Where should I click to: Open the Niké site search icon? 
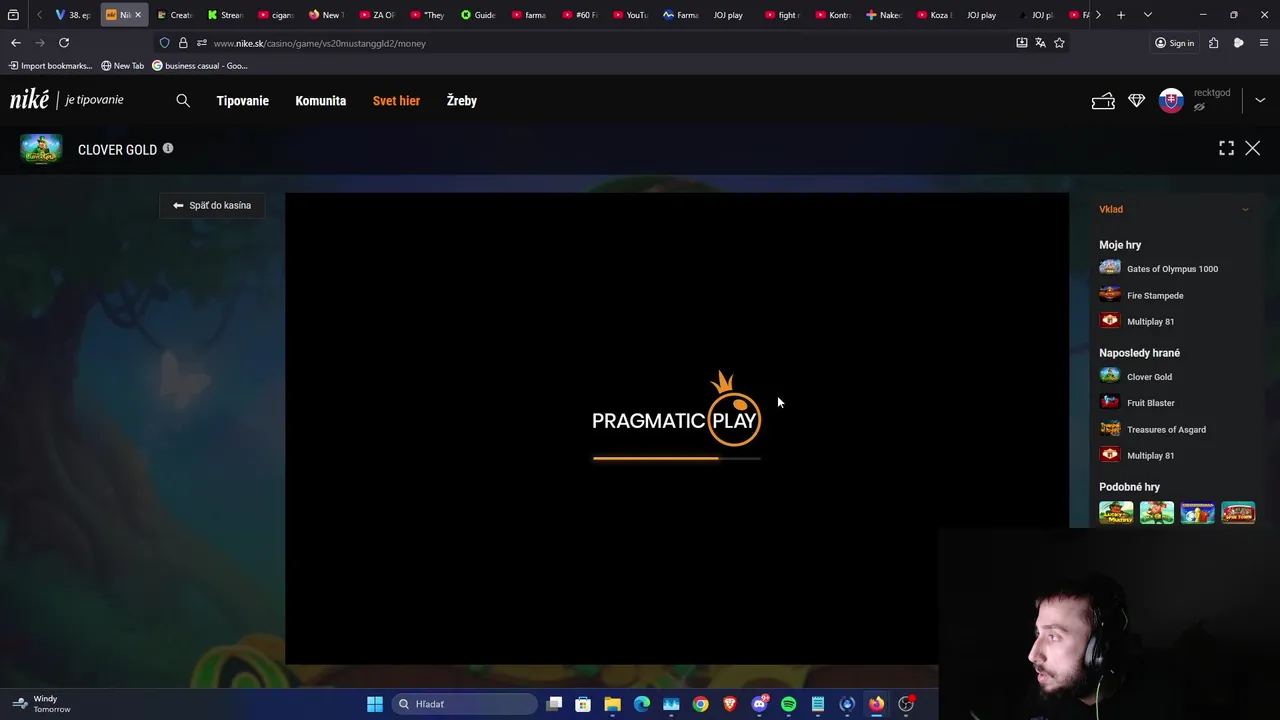pyautogui.click(x=183, y=101)
